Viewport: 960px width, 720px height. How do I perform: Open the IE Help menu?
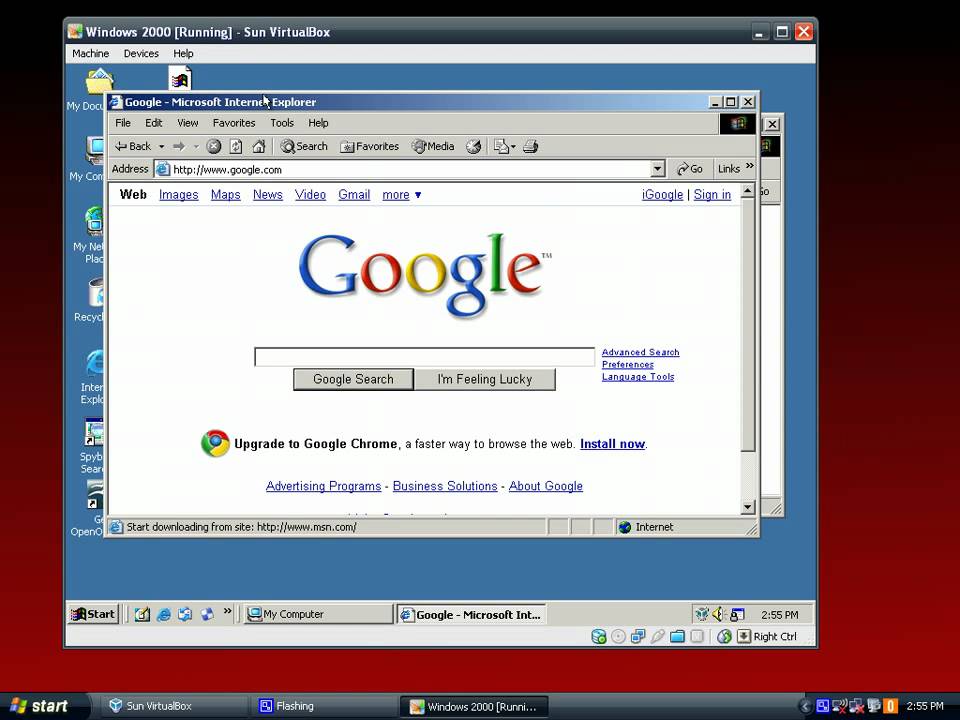318,123
